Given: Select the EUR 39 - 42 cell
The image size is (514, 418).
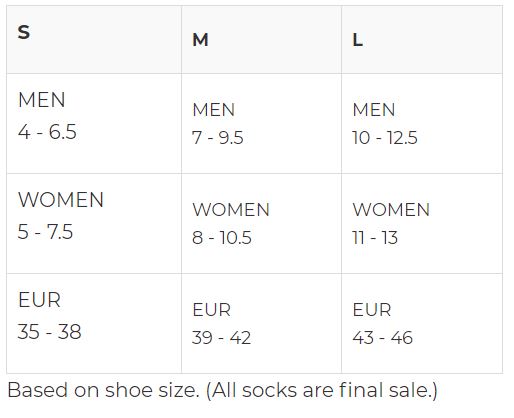Looking at the screenshot, I should [261, 323].
